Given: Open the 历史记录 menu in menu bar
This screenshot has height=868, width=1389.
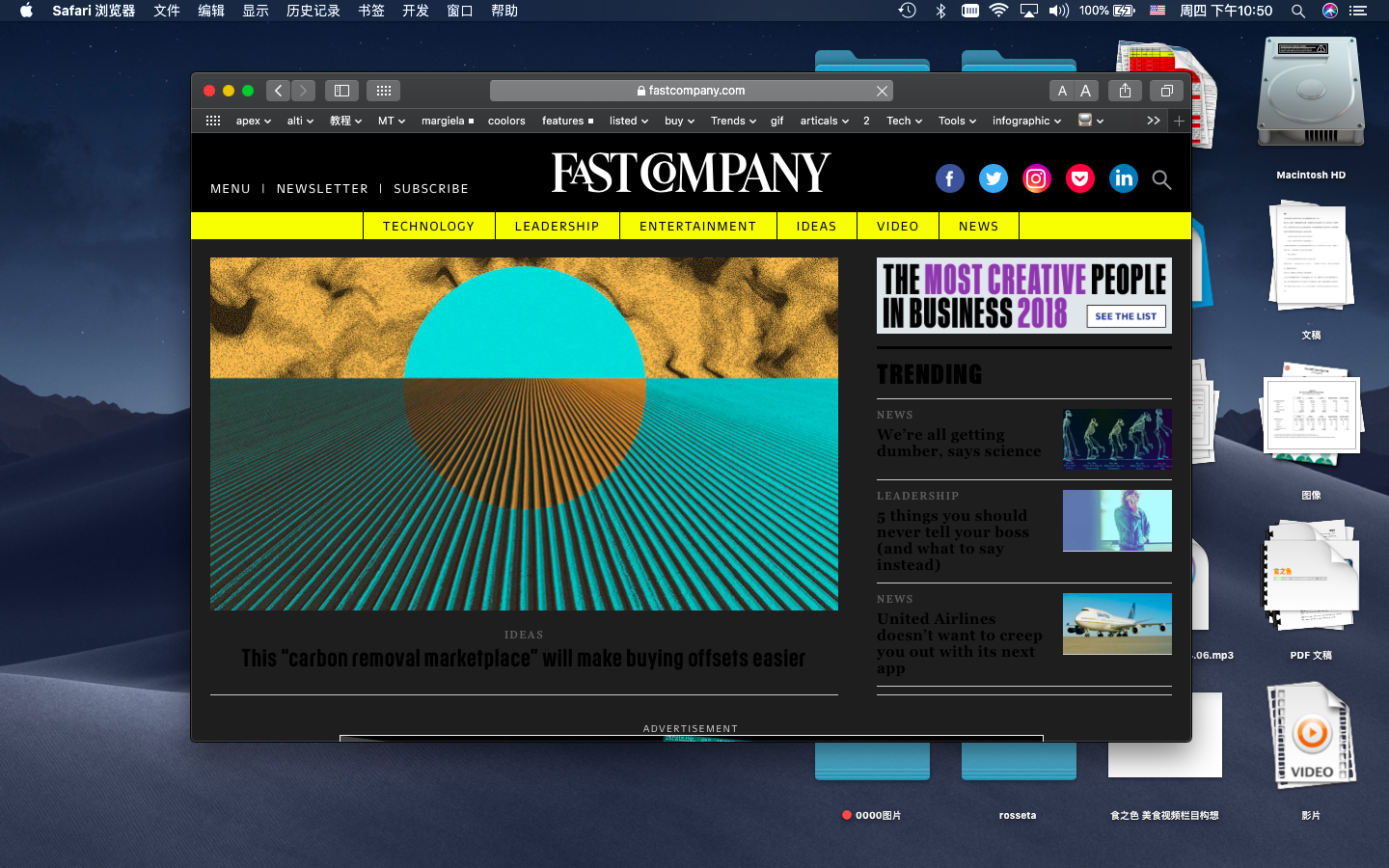Looking at the screenshot, I should point(313,11).
